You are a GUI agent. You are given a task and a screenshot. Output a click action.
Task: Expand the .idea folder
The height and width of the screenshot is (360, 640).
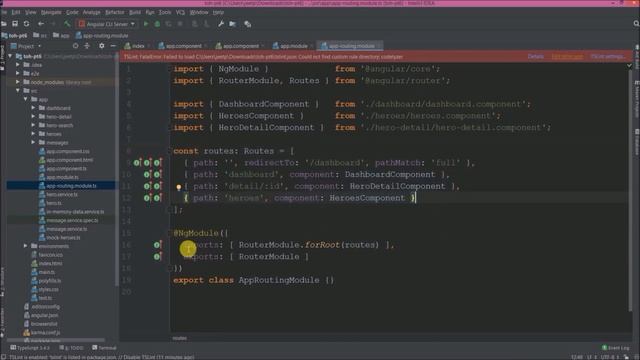pyautogui.click(x=18, y=64)
